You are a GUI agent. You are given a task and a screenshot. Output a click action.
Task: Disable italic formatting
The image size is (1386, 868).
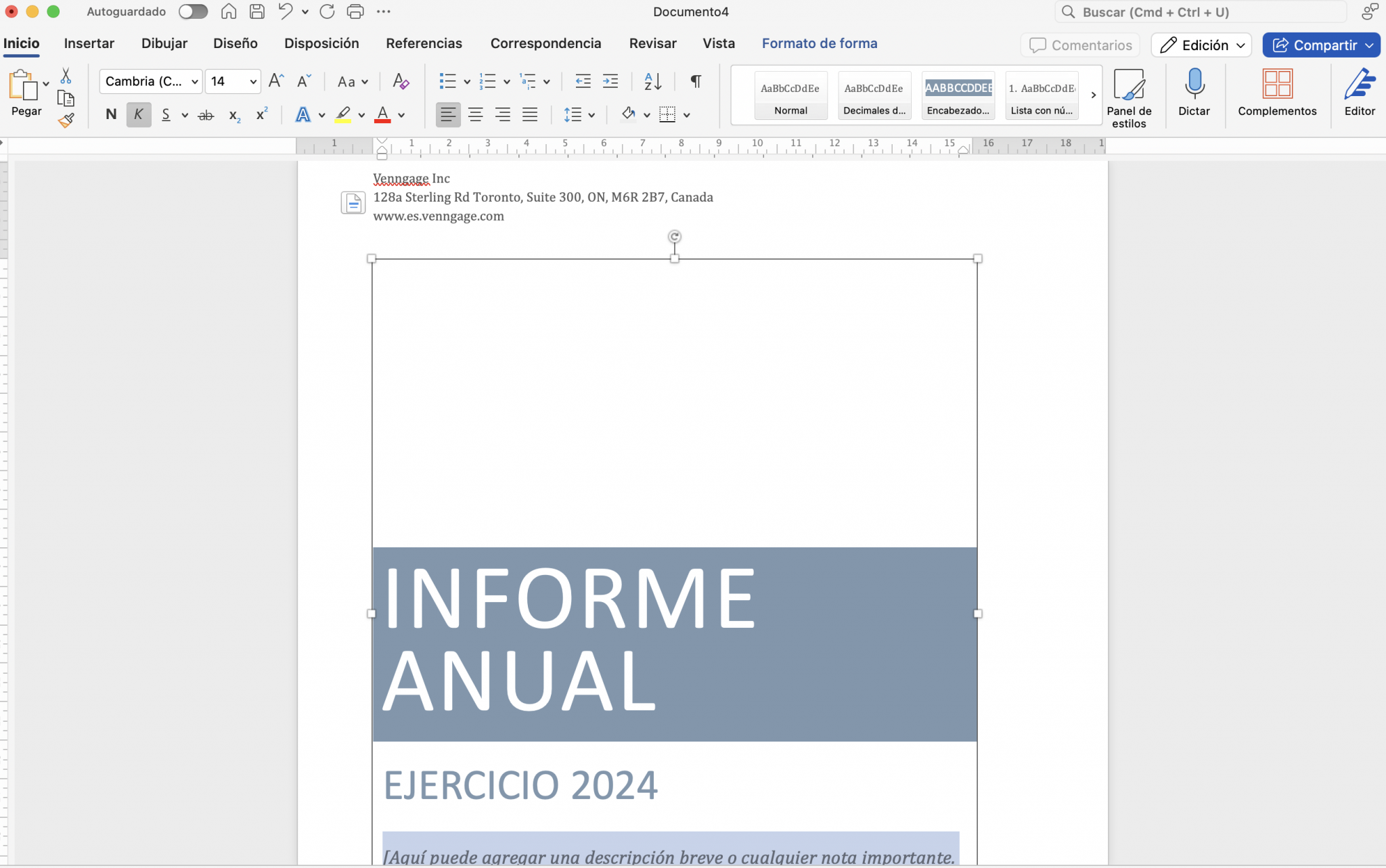coord(138,114)
